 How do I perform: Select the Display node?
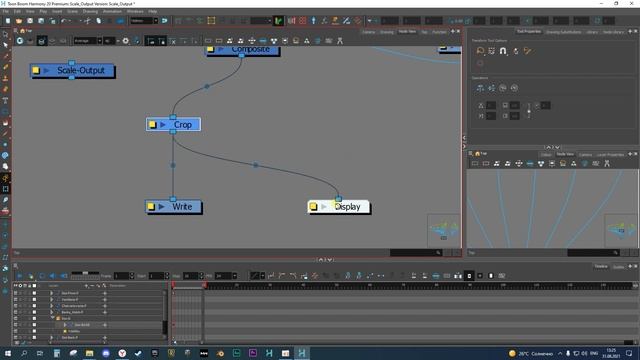339,207
